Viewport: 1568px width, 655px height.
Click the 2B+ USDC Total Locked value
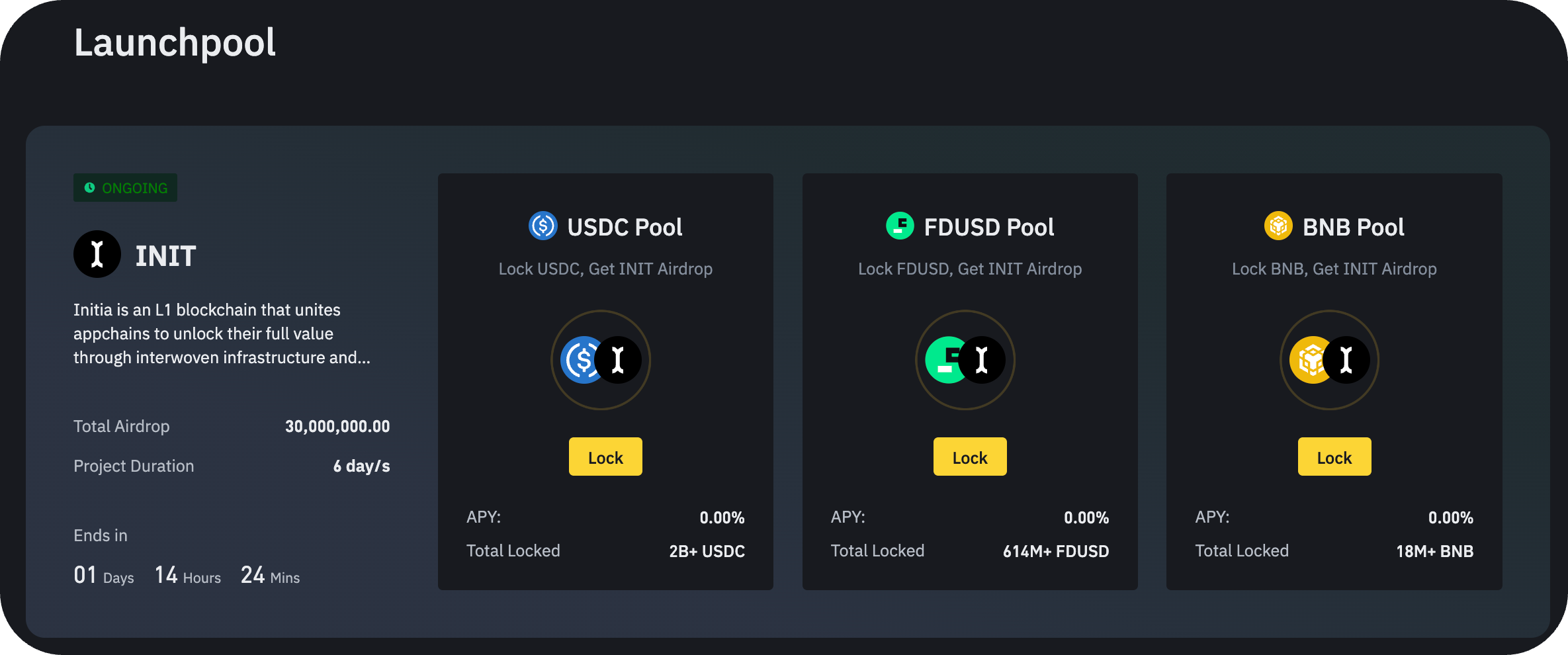[706, 550]
